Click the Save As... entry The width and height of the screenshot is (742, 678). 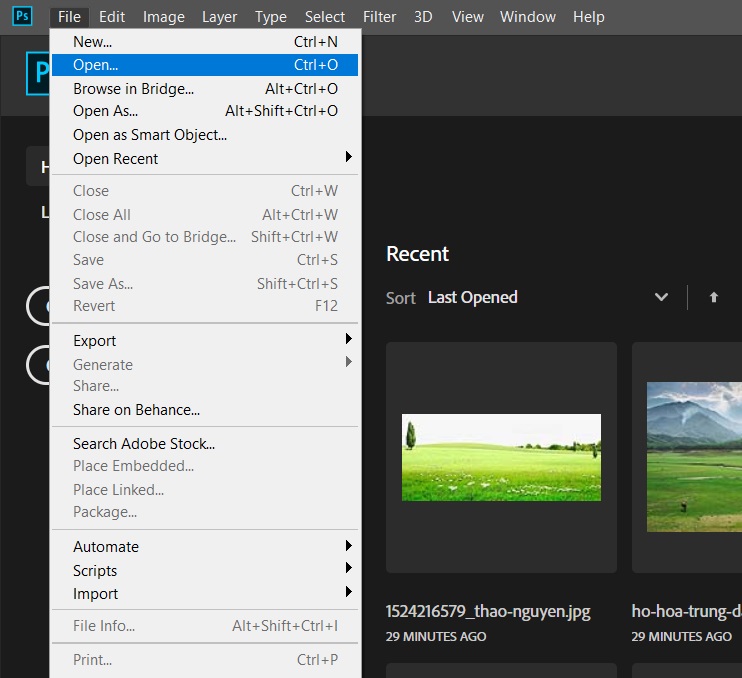click(x=205, y=283)
